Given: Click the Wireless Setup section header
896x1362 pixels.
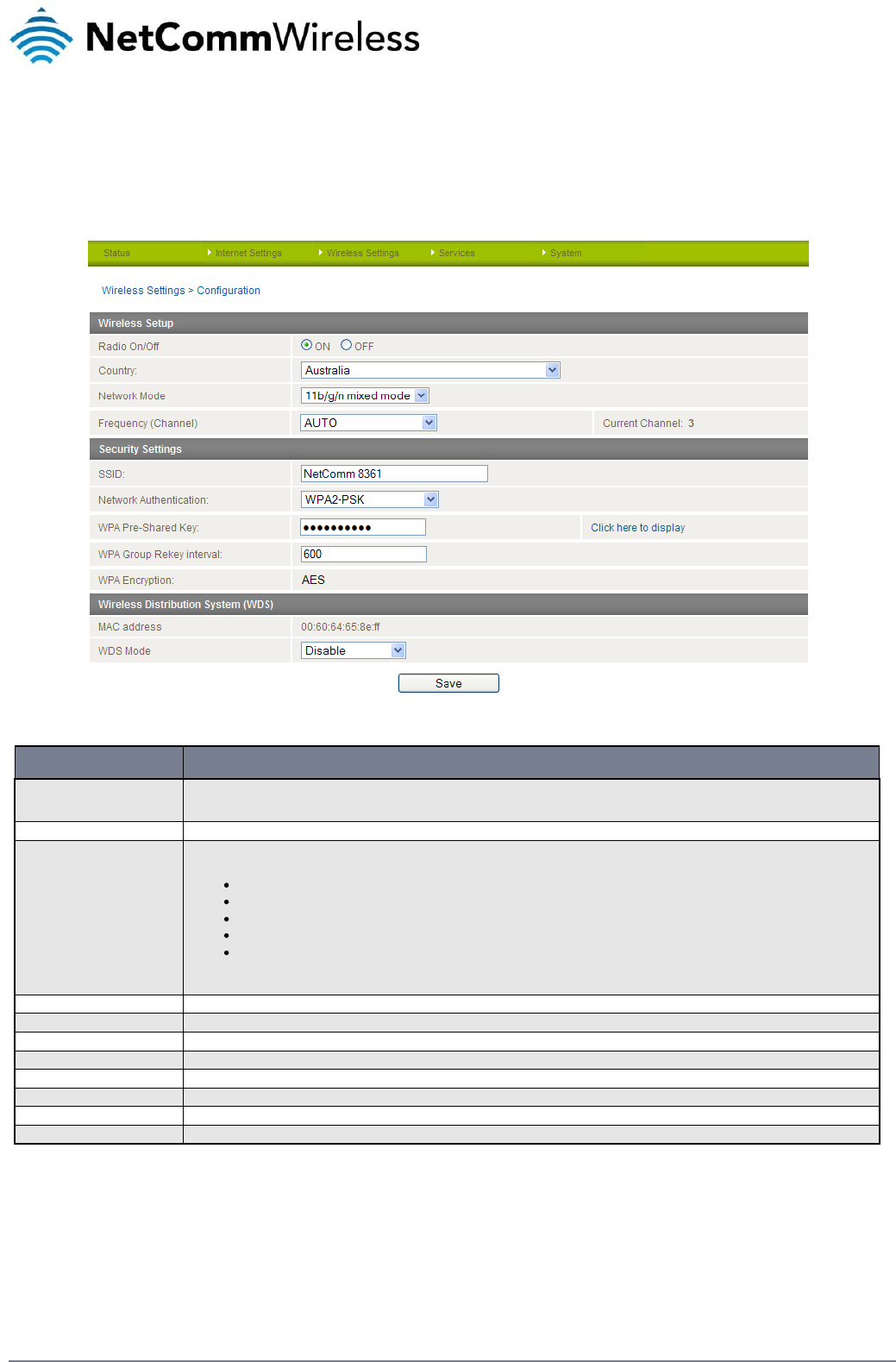Looking at the screenshot, I should tap(448, 323).
